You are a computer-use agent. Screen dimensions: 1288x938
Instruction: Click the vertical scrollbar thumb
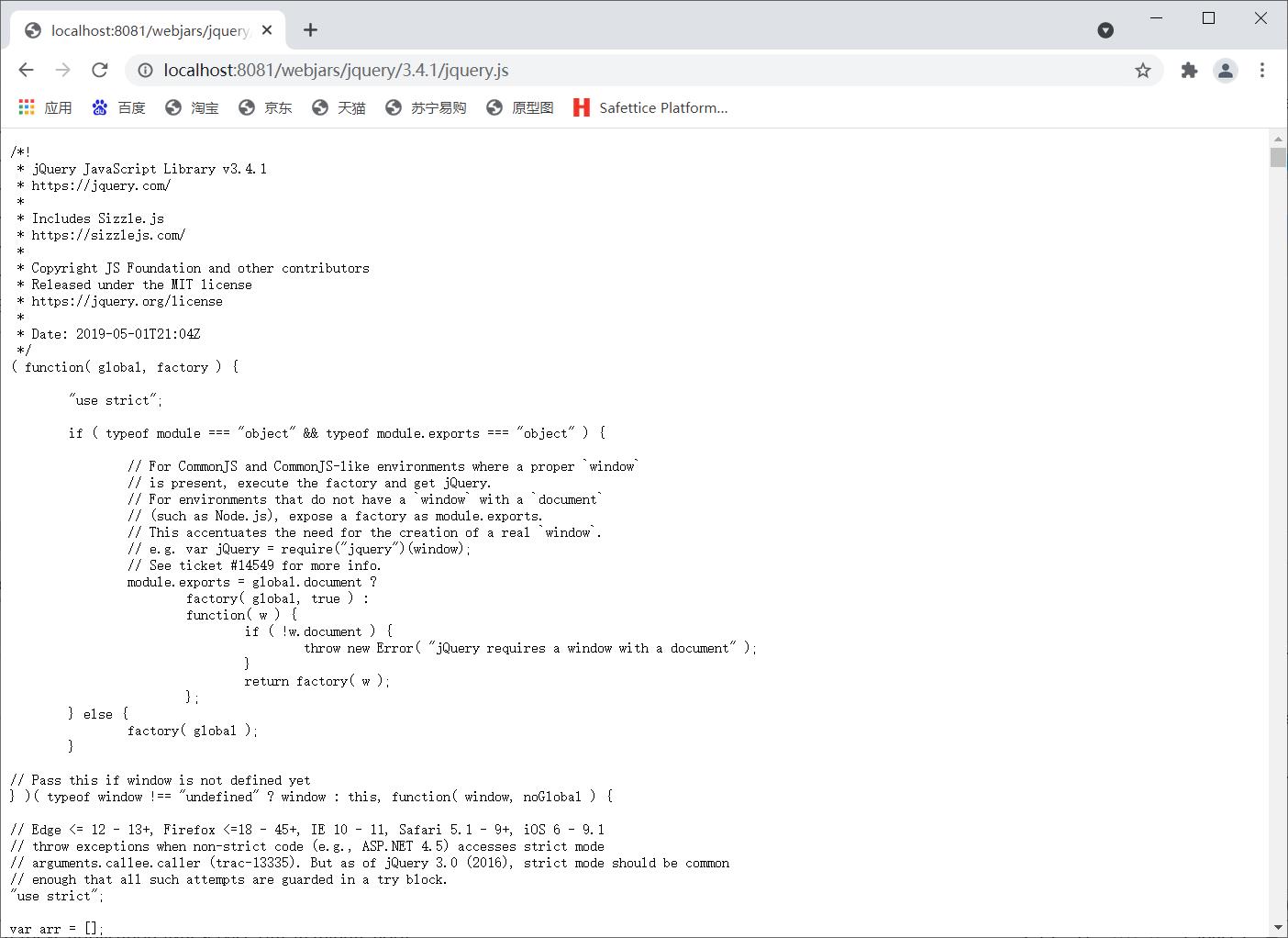[1278, 157]
